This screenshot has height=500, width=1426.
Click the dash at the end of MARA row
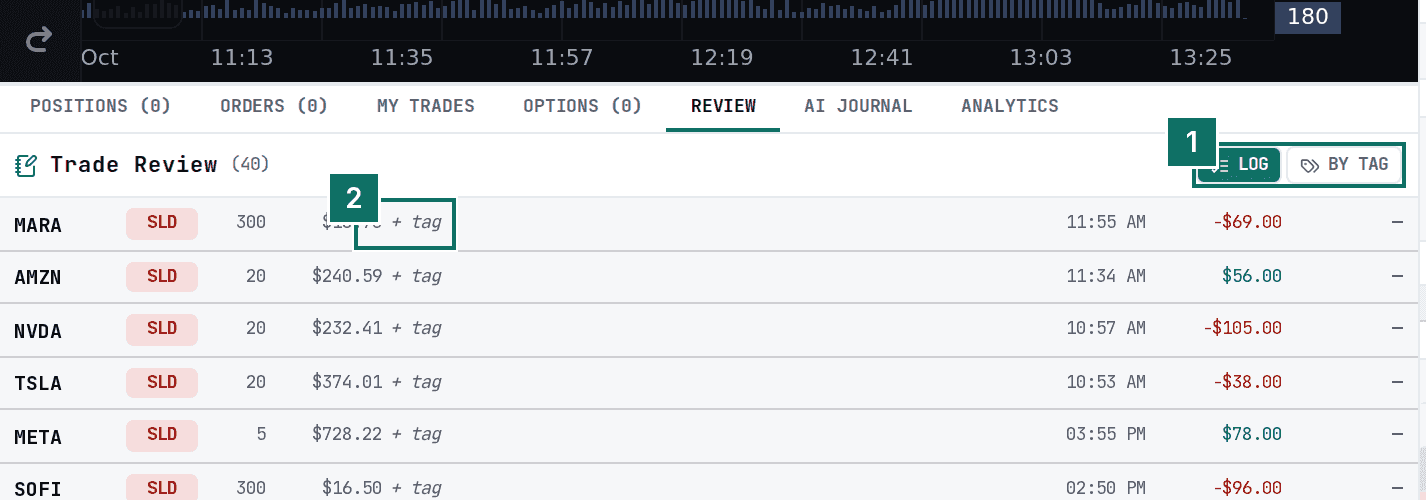[1397, 222]
